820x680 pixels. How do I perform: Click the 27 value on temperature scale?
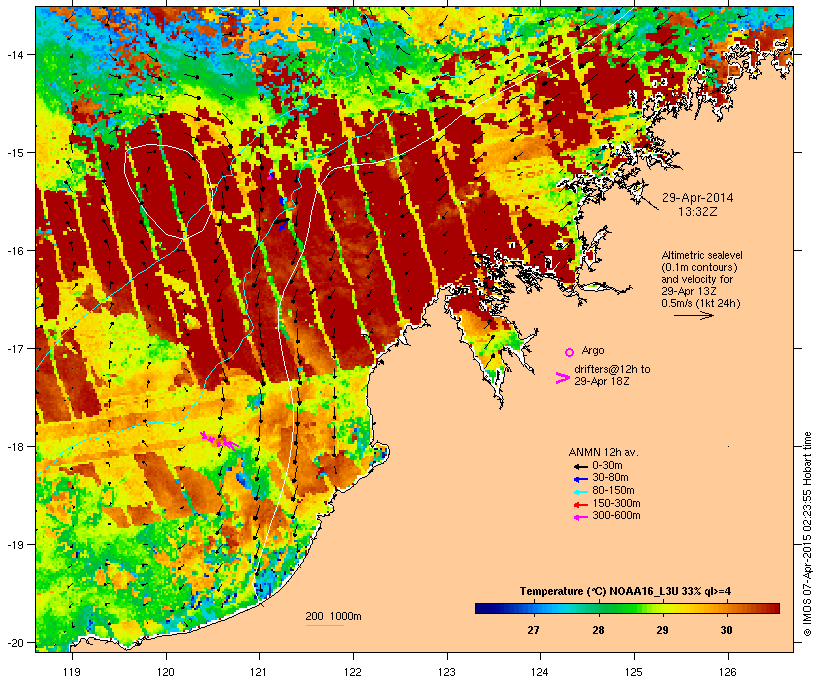click(x=533, y=630)
